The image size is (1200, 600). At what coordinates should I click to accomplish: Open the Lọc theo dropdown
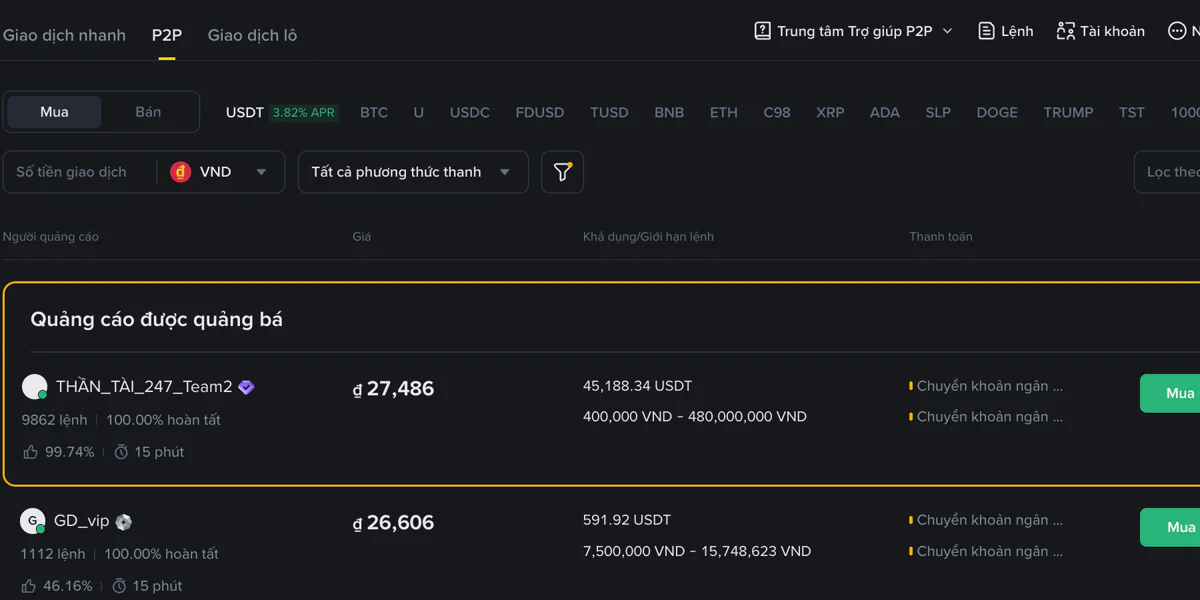pyautogui.click(x=1167, y=172)
